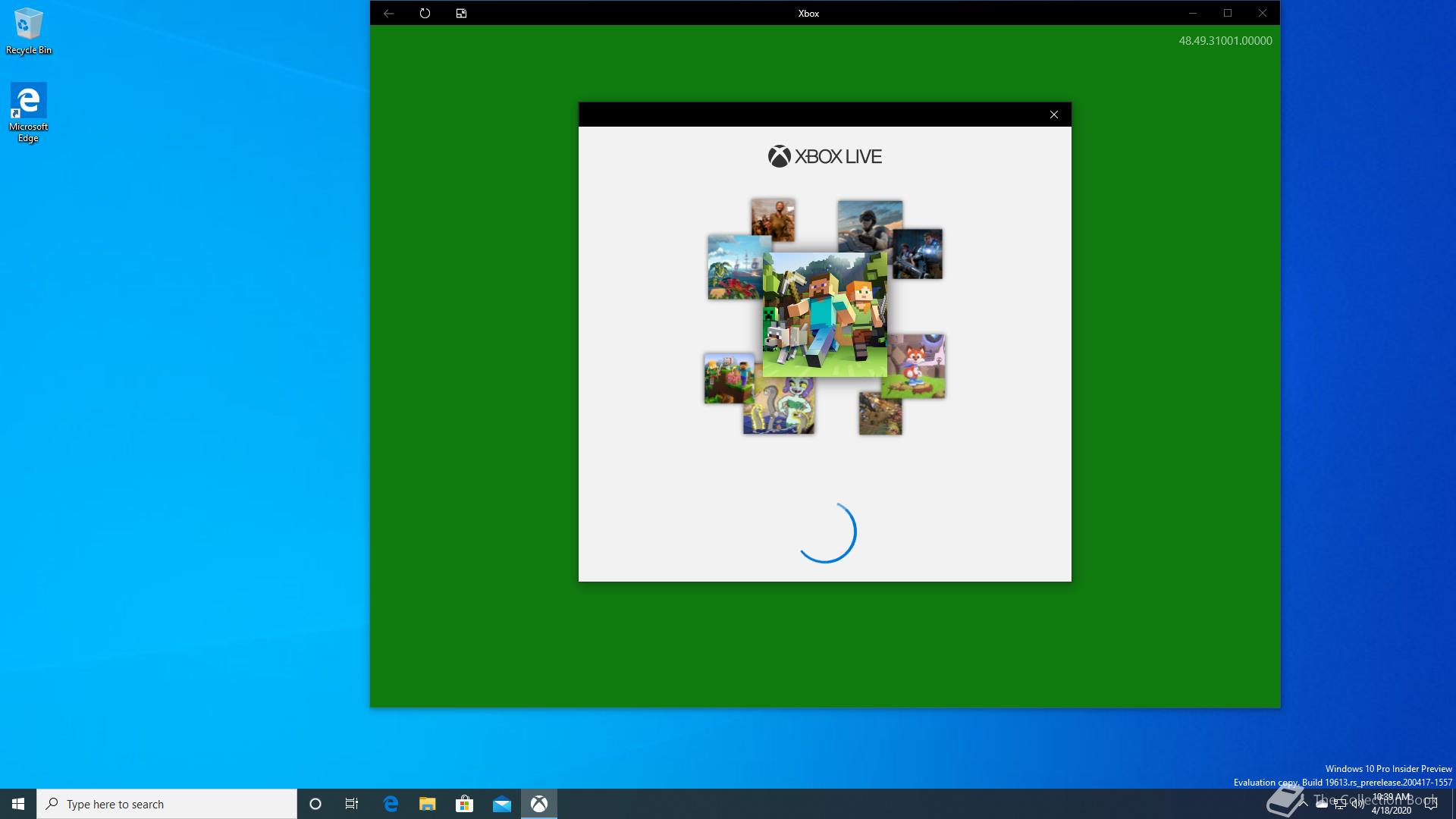This screenshot has height=819, width=1456.
Task: Click the OneDrive cloud tray icon
Action: (1322, 804)
